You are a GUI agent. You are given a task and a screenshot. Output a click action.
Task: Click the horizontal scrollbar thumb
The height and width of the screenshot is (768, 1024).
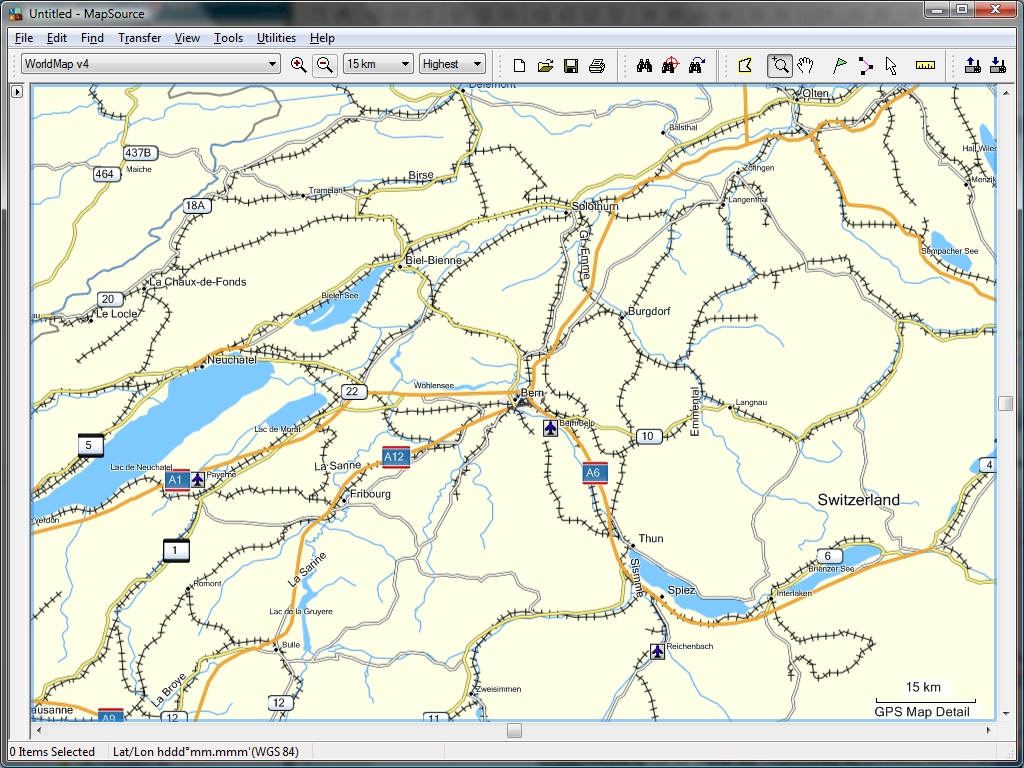515,730
